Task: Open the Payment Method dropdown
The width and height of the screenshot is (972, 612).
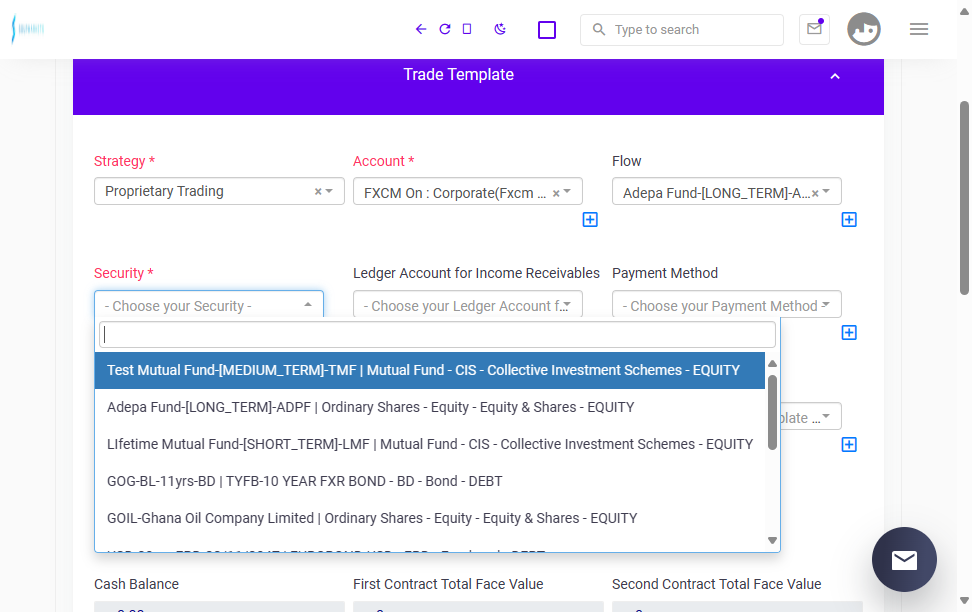Action: point(727,304)
